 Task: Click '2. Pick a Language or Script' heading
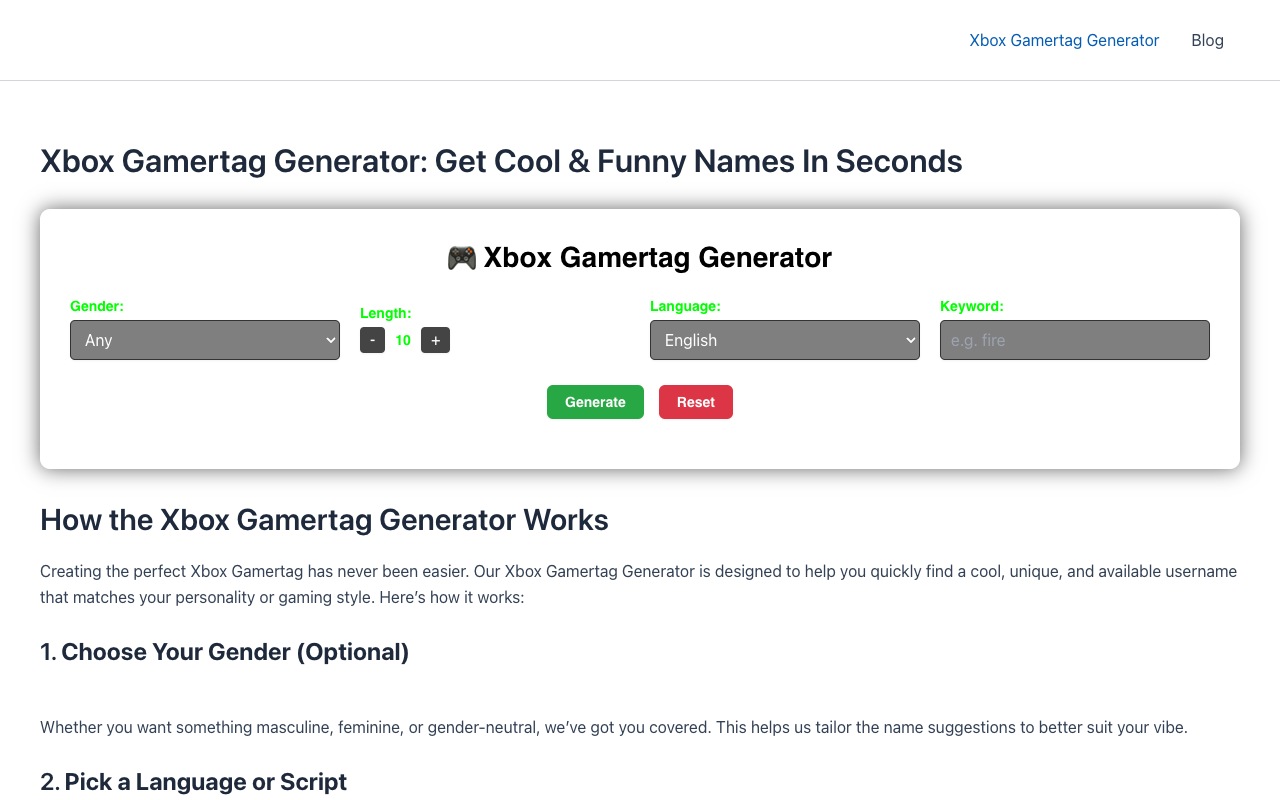coord(193,782)
